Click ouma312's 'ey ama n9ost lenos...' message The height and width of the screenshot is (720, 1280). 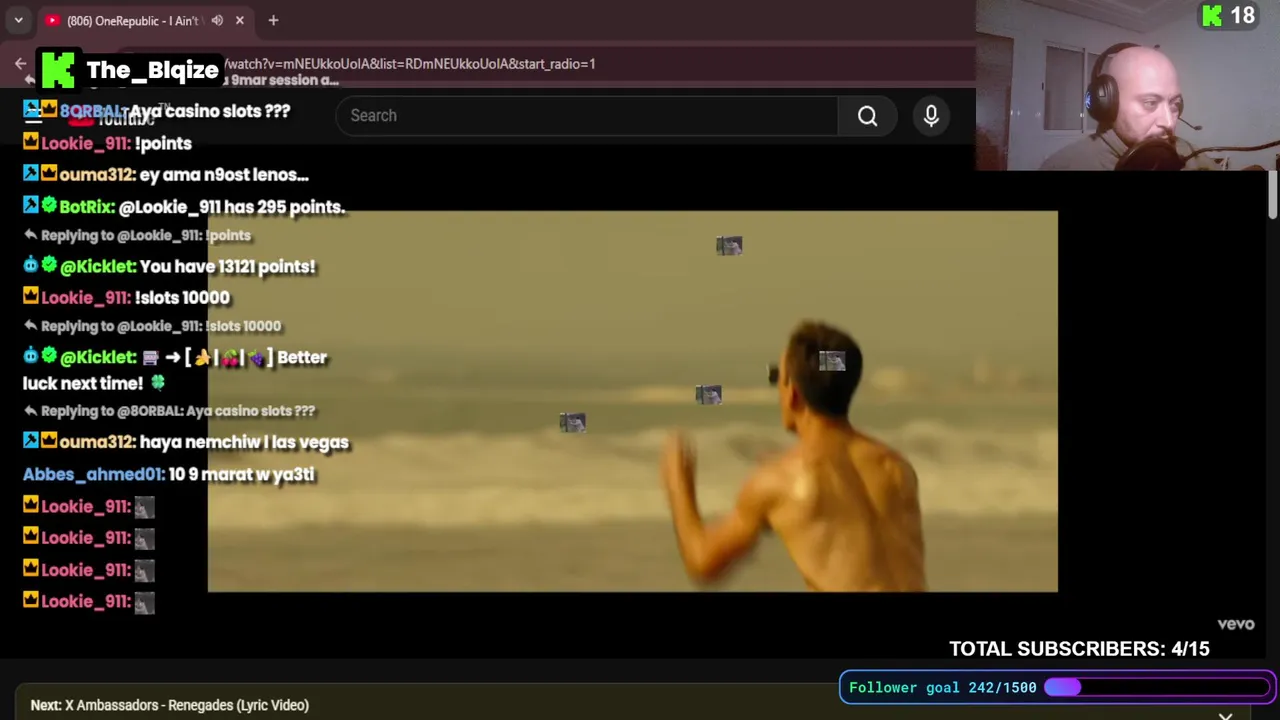coord(224,175)
